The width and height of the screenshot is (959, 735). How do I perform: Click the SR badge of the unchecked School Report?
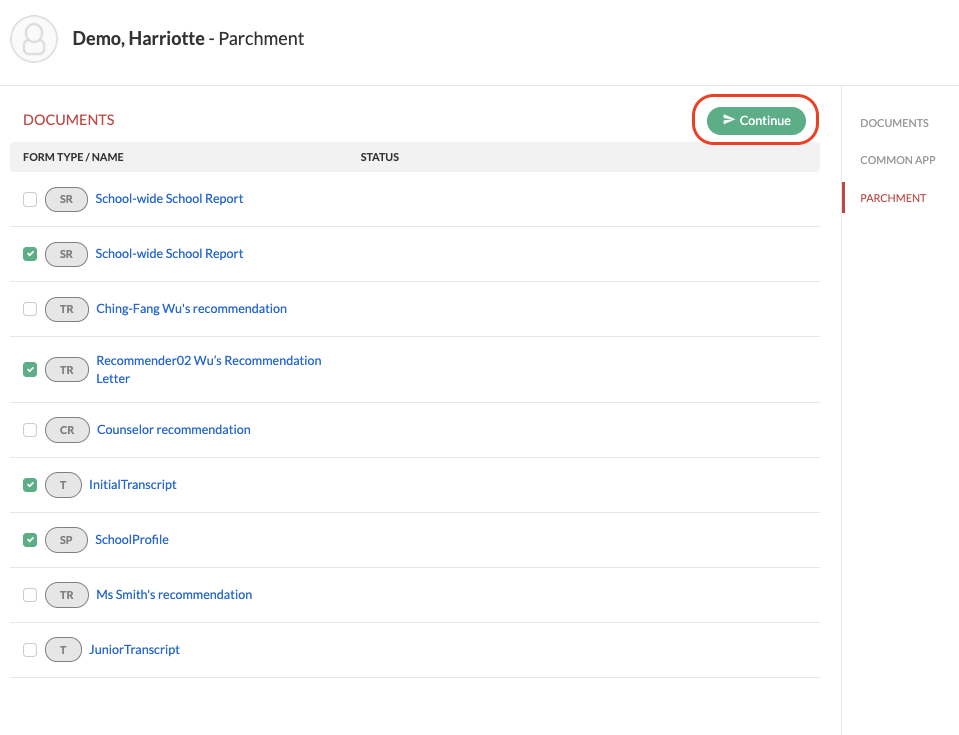pos(66,199)
